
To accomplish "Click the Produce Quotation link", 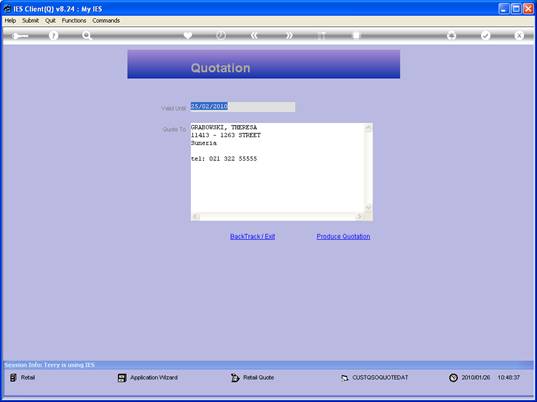I will 343,236.
